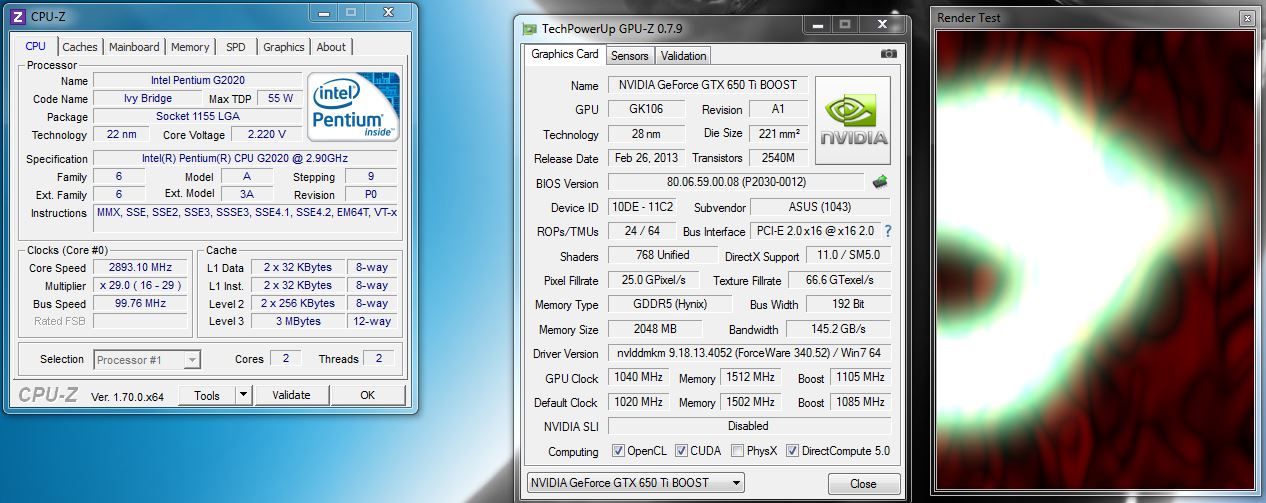
Task: Click the Intel Pentium logo badge
Action: [353, 108]
